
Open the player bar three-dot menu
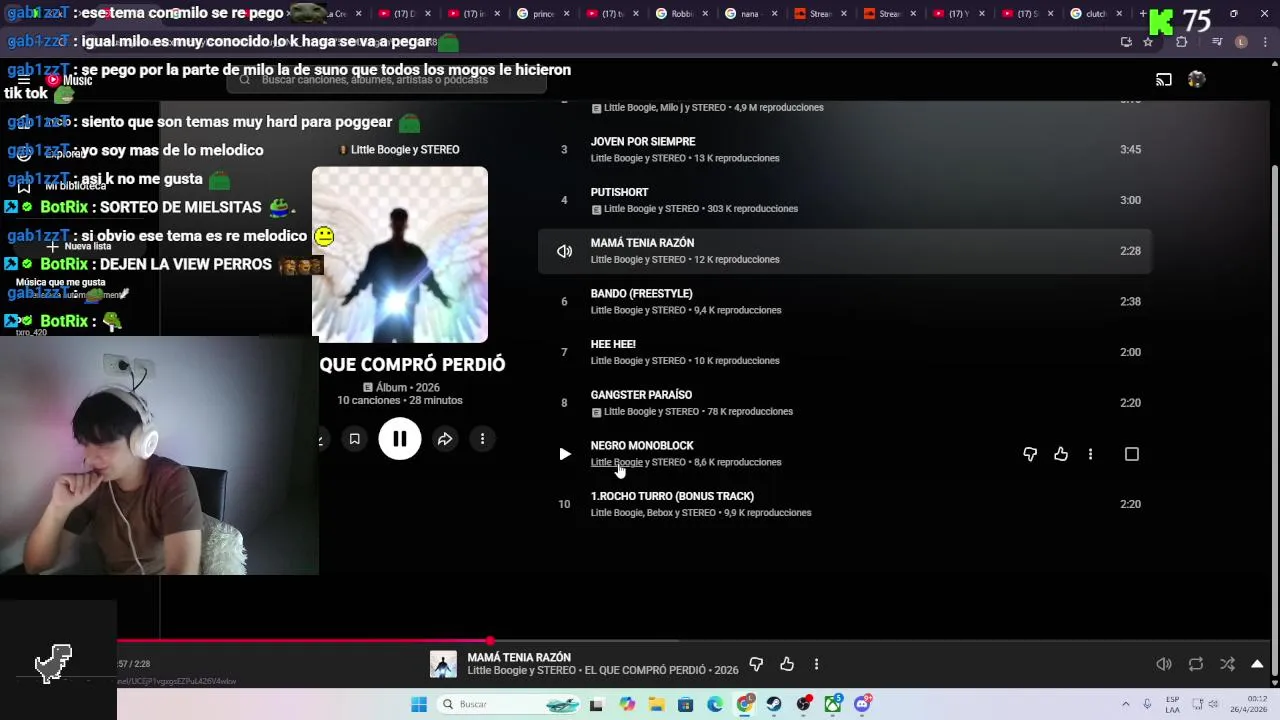(816, 664)
